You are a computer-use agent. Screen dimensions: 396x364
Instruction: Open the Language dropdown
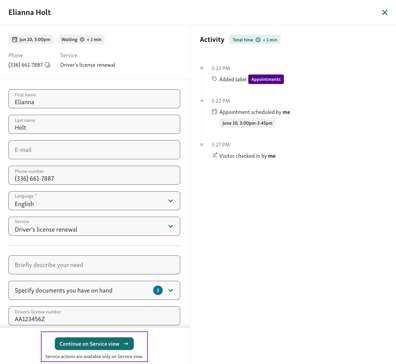(x=94, y=201)
